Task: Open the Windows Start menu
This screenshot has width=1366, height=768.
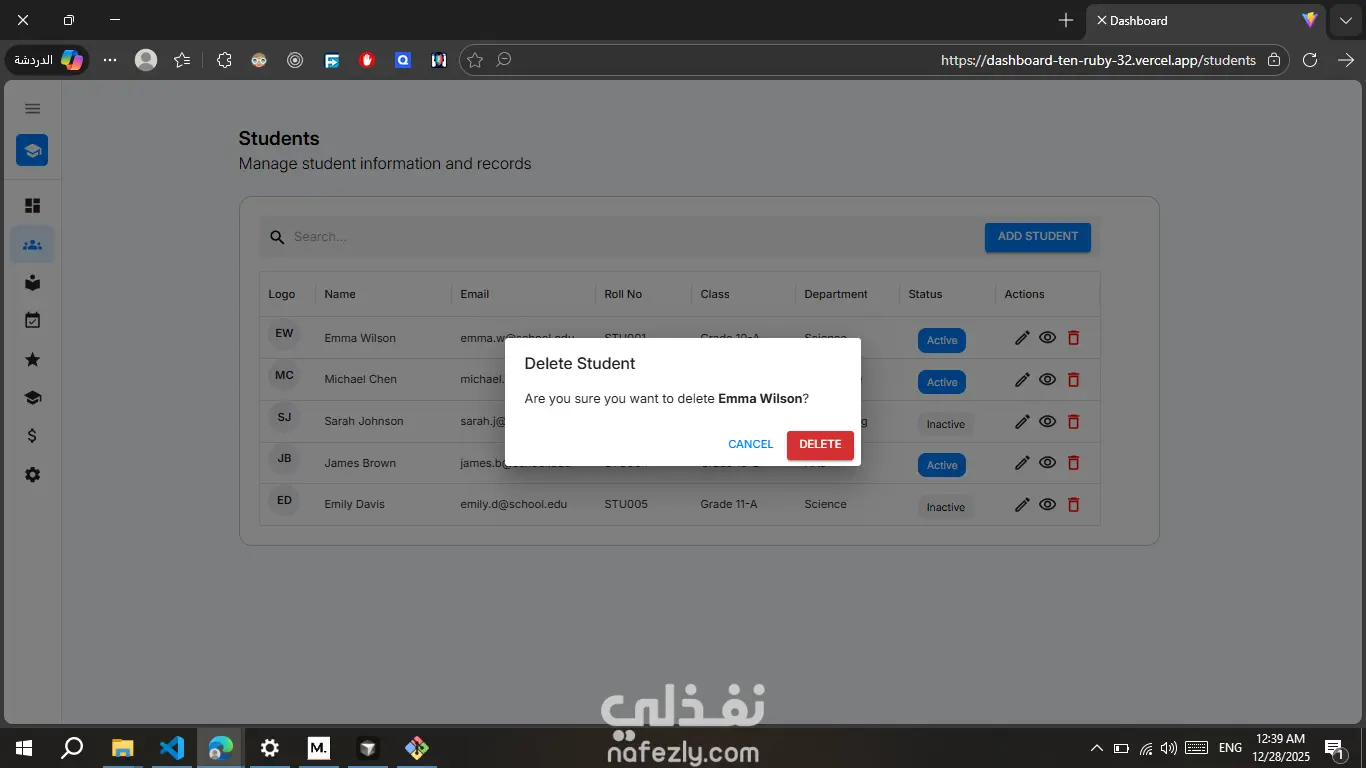Action: pos(23,747)
